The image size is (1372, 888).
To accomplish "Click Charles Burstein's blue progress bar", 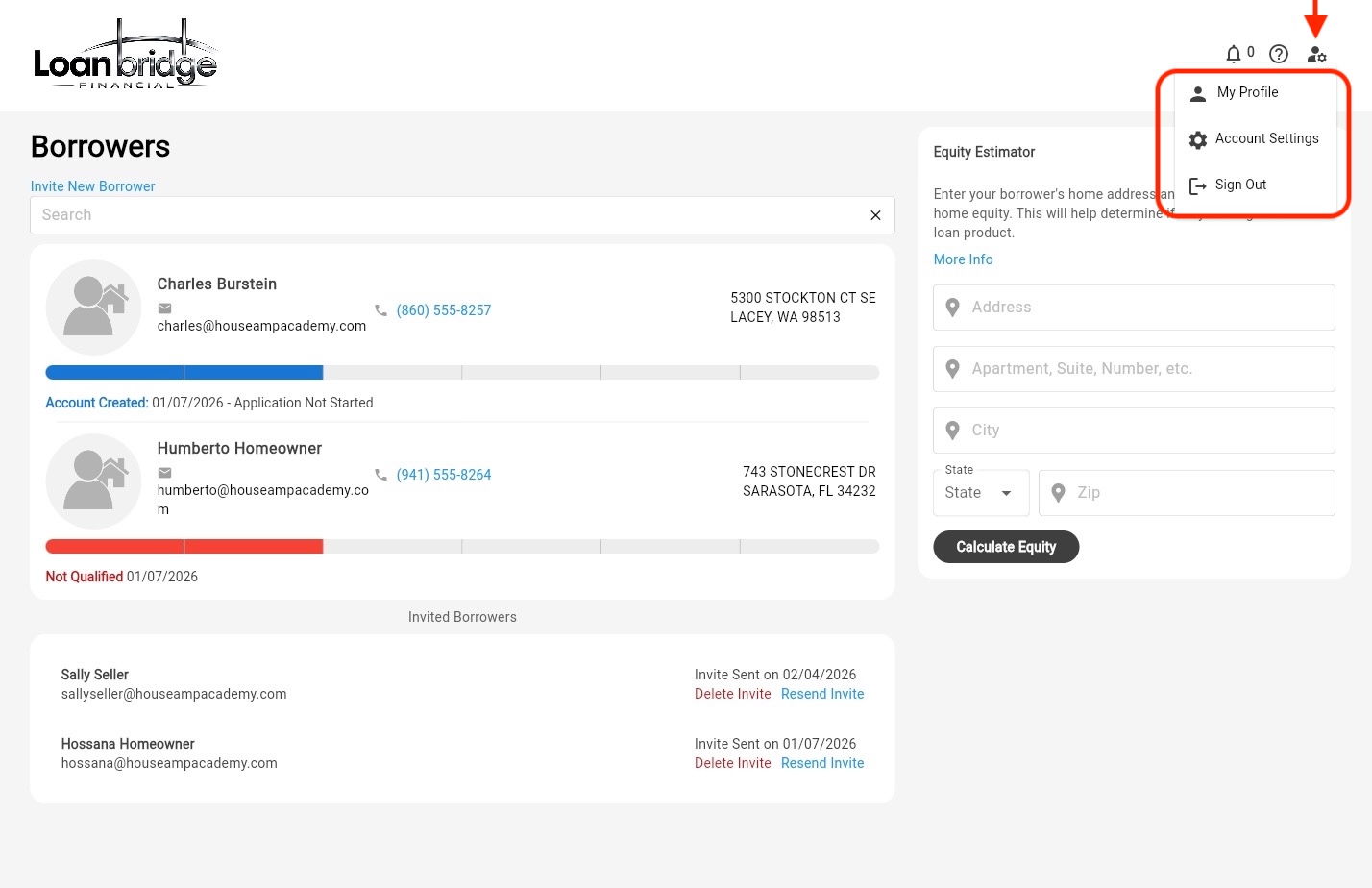I will (184, 373).
